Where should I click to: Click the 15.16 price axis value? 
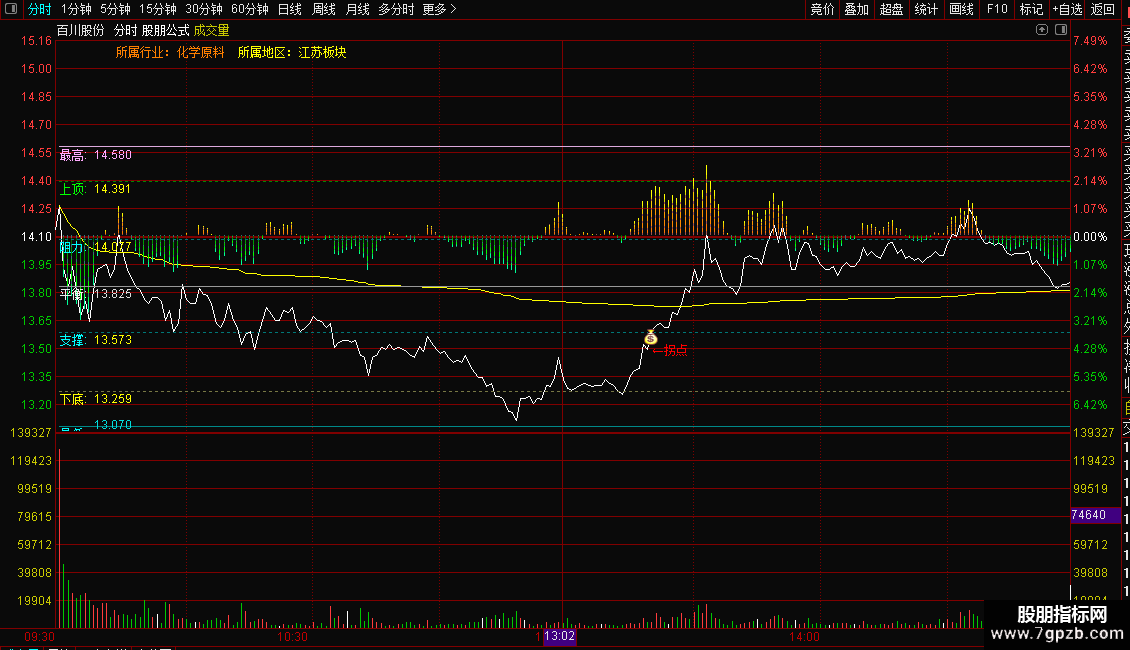36,40
